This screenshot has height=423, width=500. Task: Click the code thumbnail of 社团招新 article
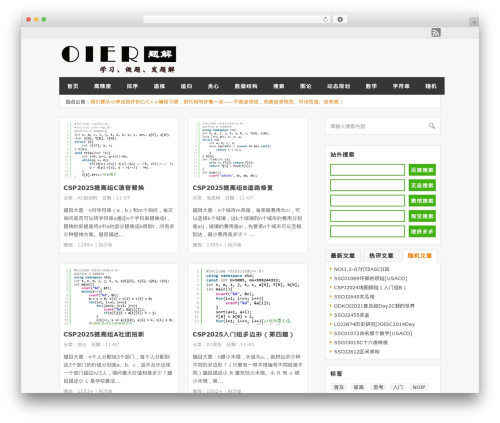(119, 296)
